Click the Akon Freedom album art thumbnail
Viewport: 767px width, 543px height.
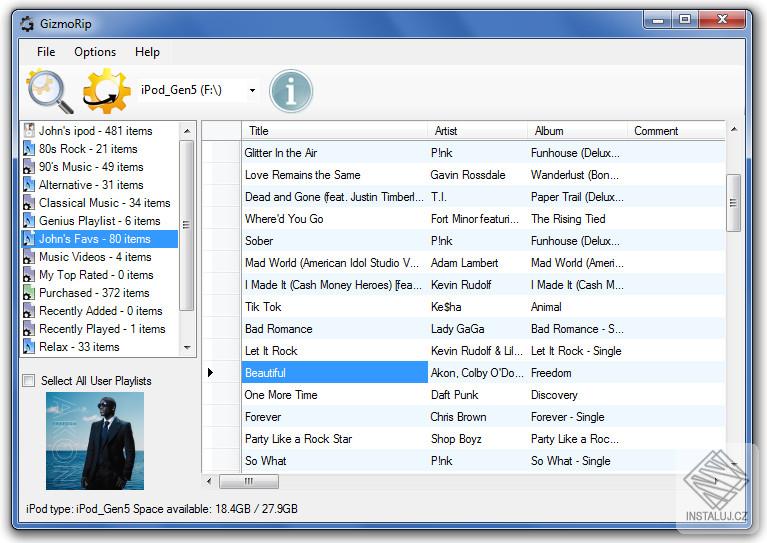tap(95, 441)
